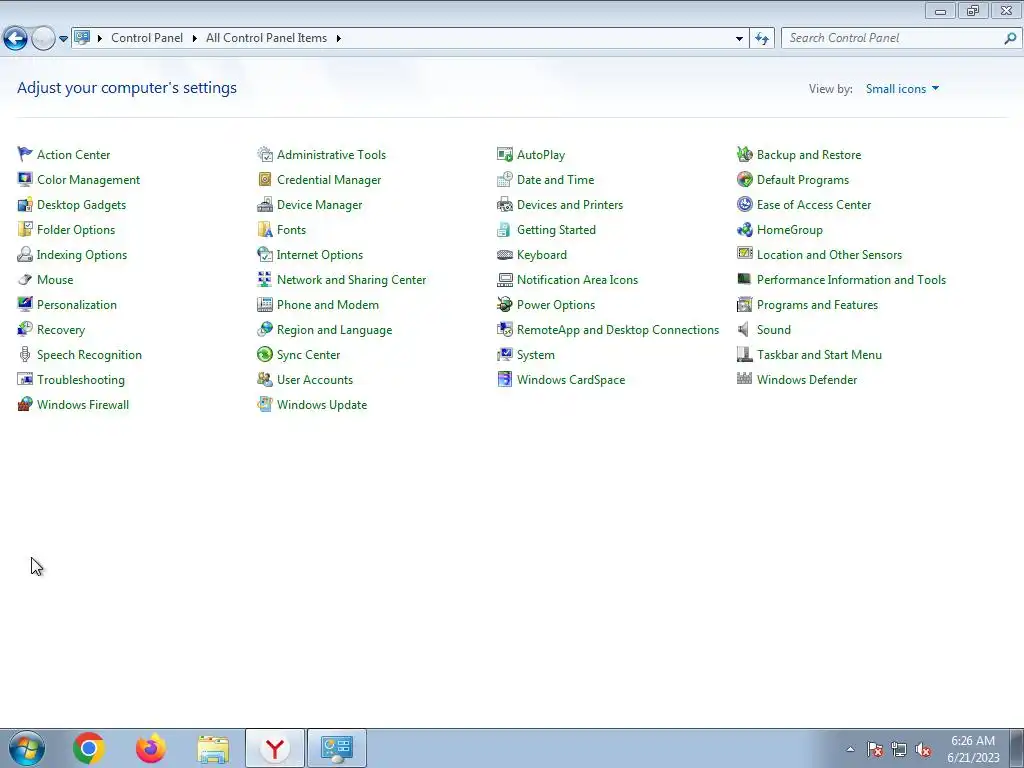Open the address bar history dropdown arrow
Viewport: 1024px width, 768px height.
click(x=739, y=38)
